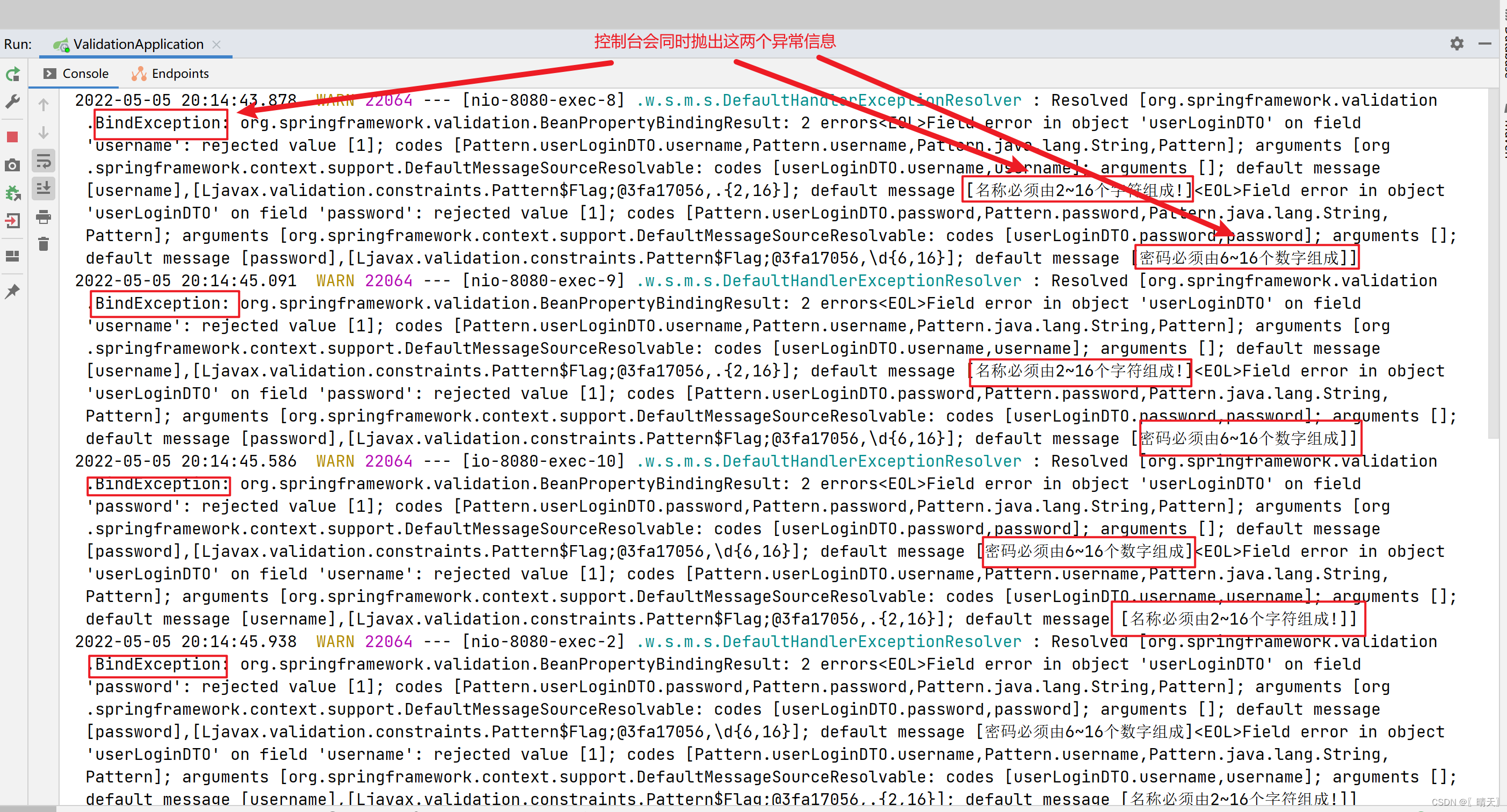
Task: Toggle pin tab icon
Action: click(12, 291)
